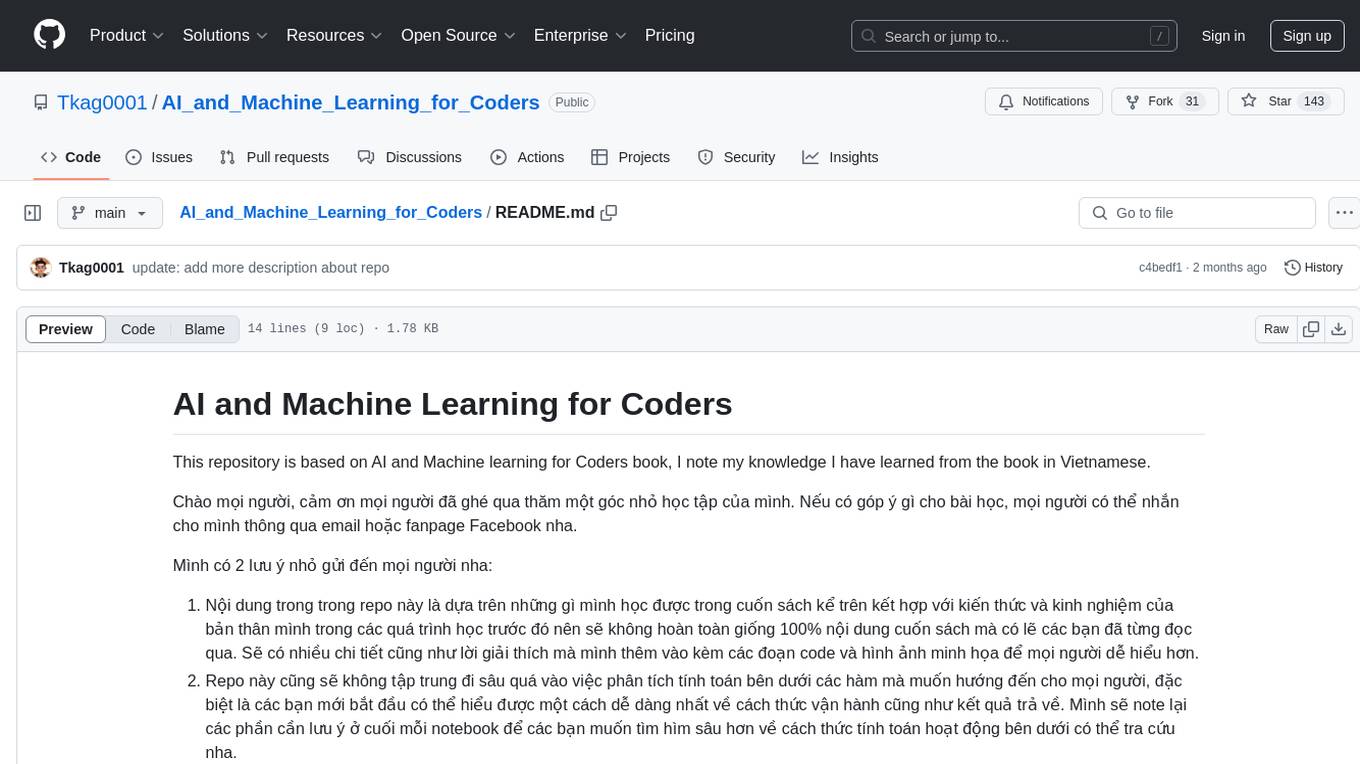Switch to the Pull requests tab
The image size is (1360, 764).
click(274, 157)
